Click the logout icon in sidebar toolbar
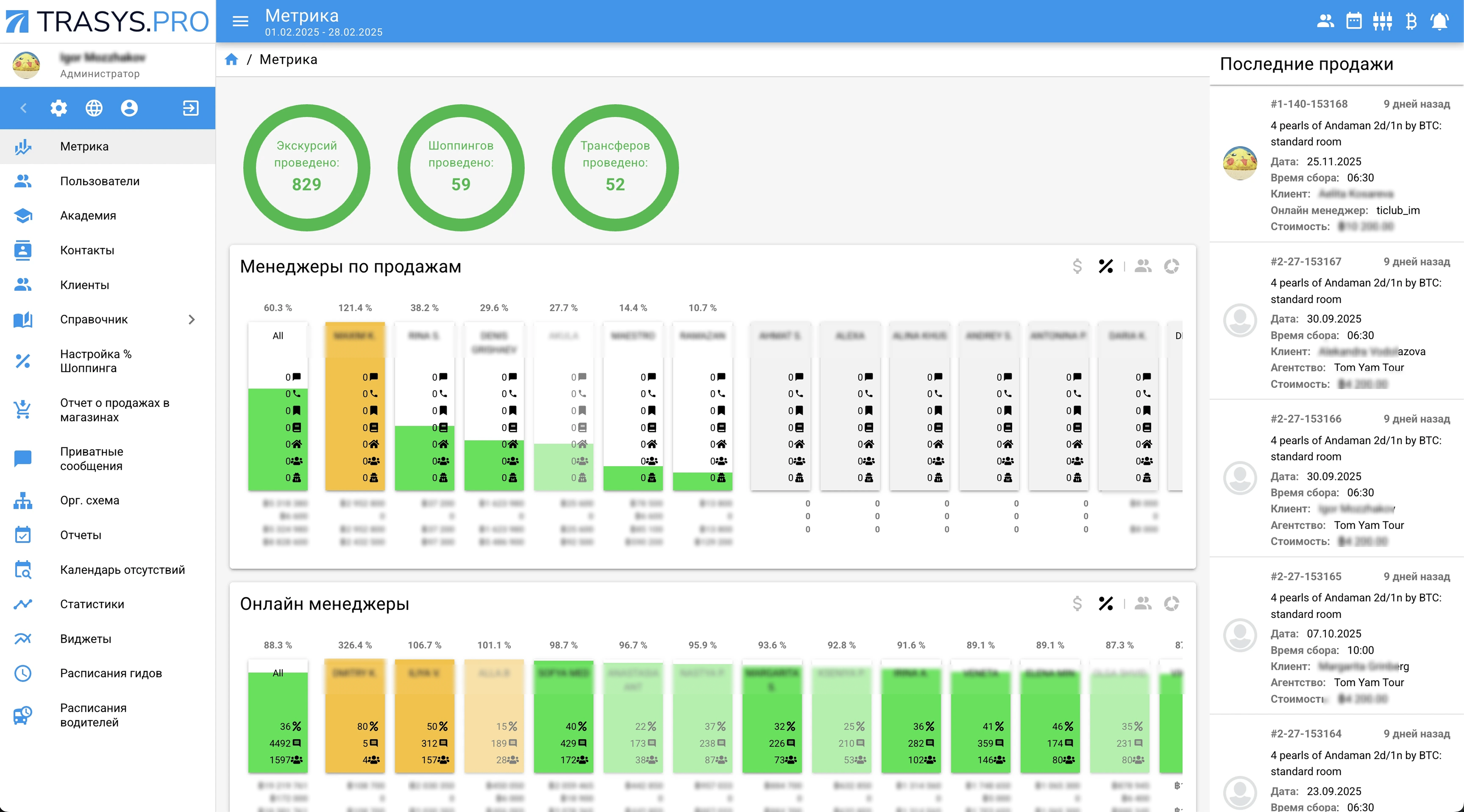 [190, 108]
